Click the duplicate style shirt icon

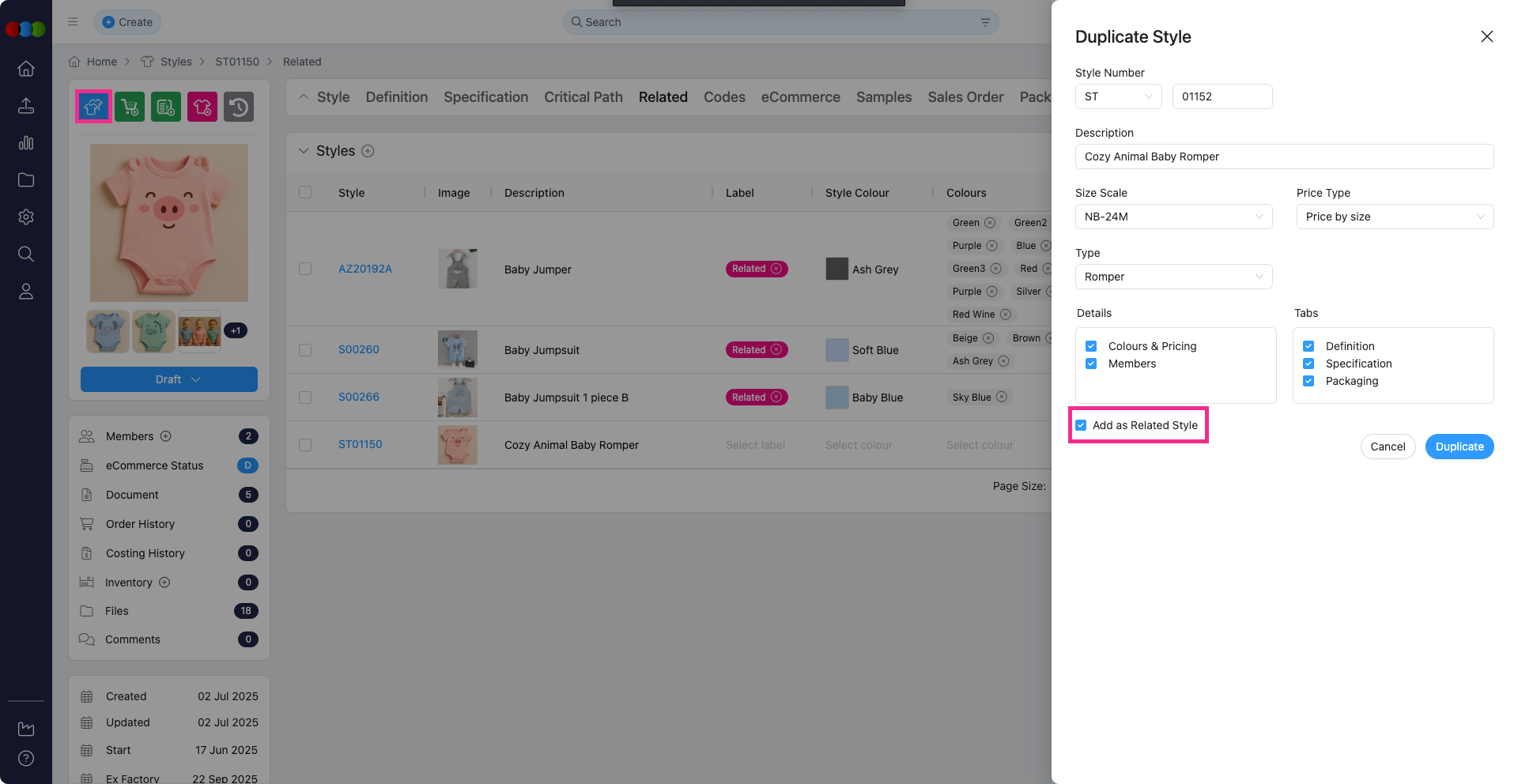pos(93,107)
